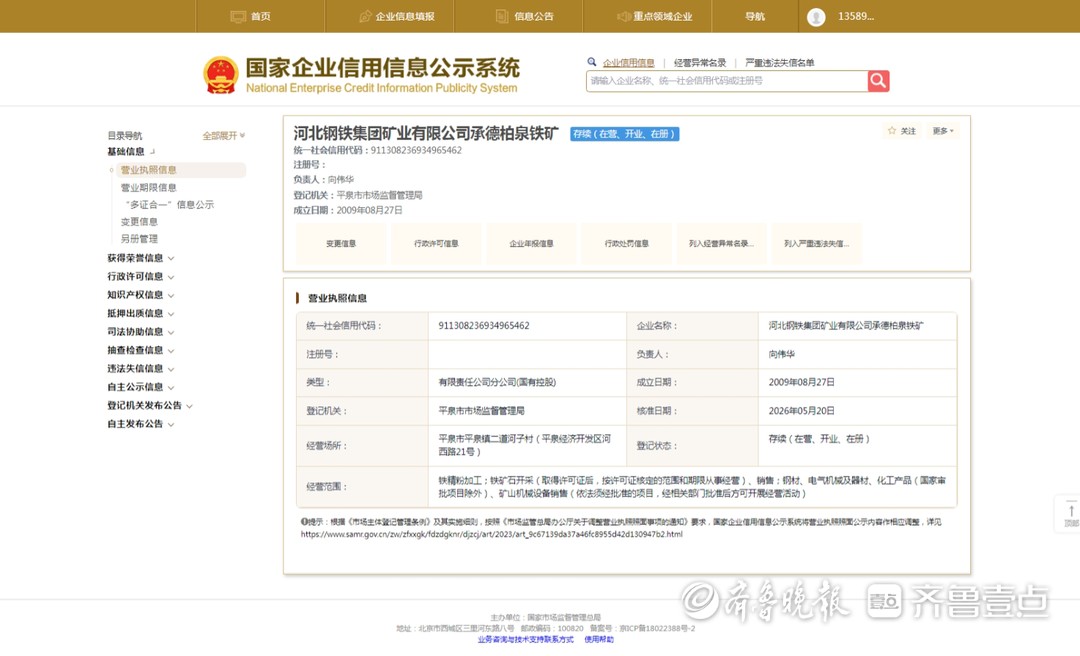
Task: Click the 企业年报信息 shortcut button
Action: pyautogui.click(x=531, y=243)
